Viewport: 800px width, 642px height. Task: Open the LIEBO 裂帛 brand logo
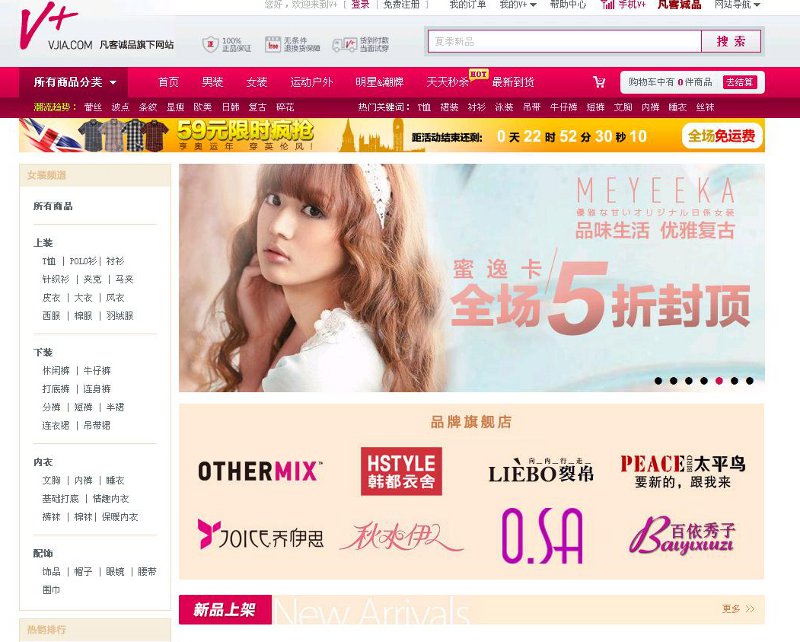[x=540, y=471]
